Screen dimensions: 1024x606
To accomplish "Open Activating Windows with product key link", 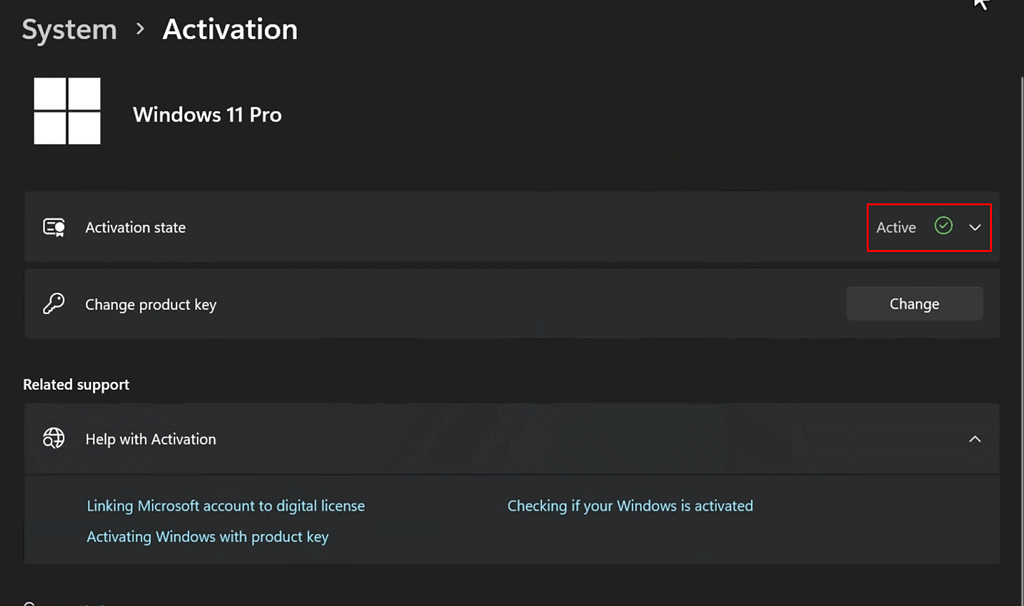I will coord(208,537).
